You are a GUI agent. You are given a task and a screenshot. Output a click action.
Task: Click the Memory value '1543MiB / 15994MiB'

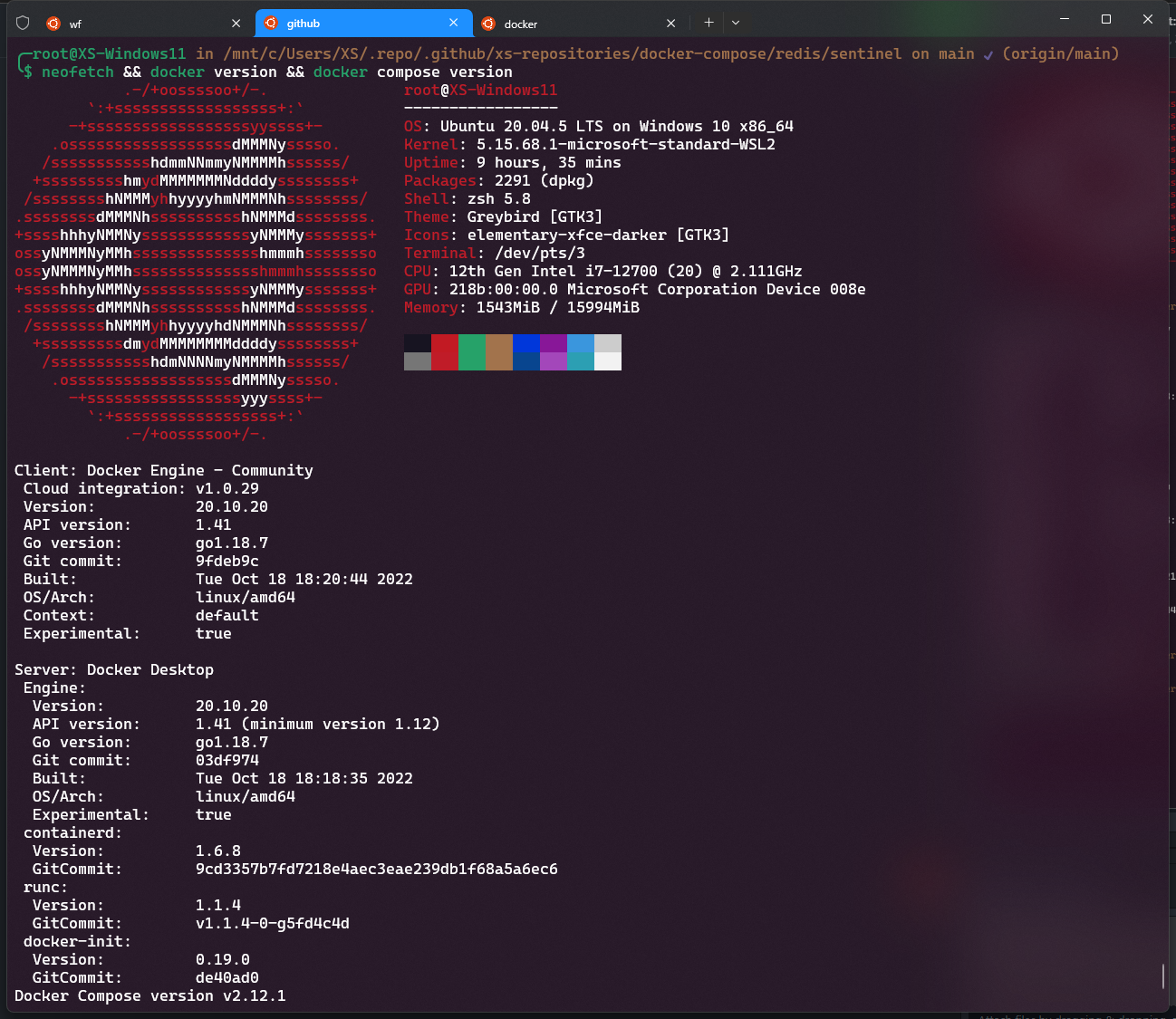click(558, 308)
